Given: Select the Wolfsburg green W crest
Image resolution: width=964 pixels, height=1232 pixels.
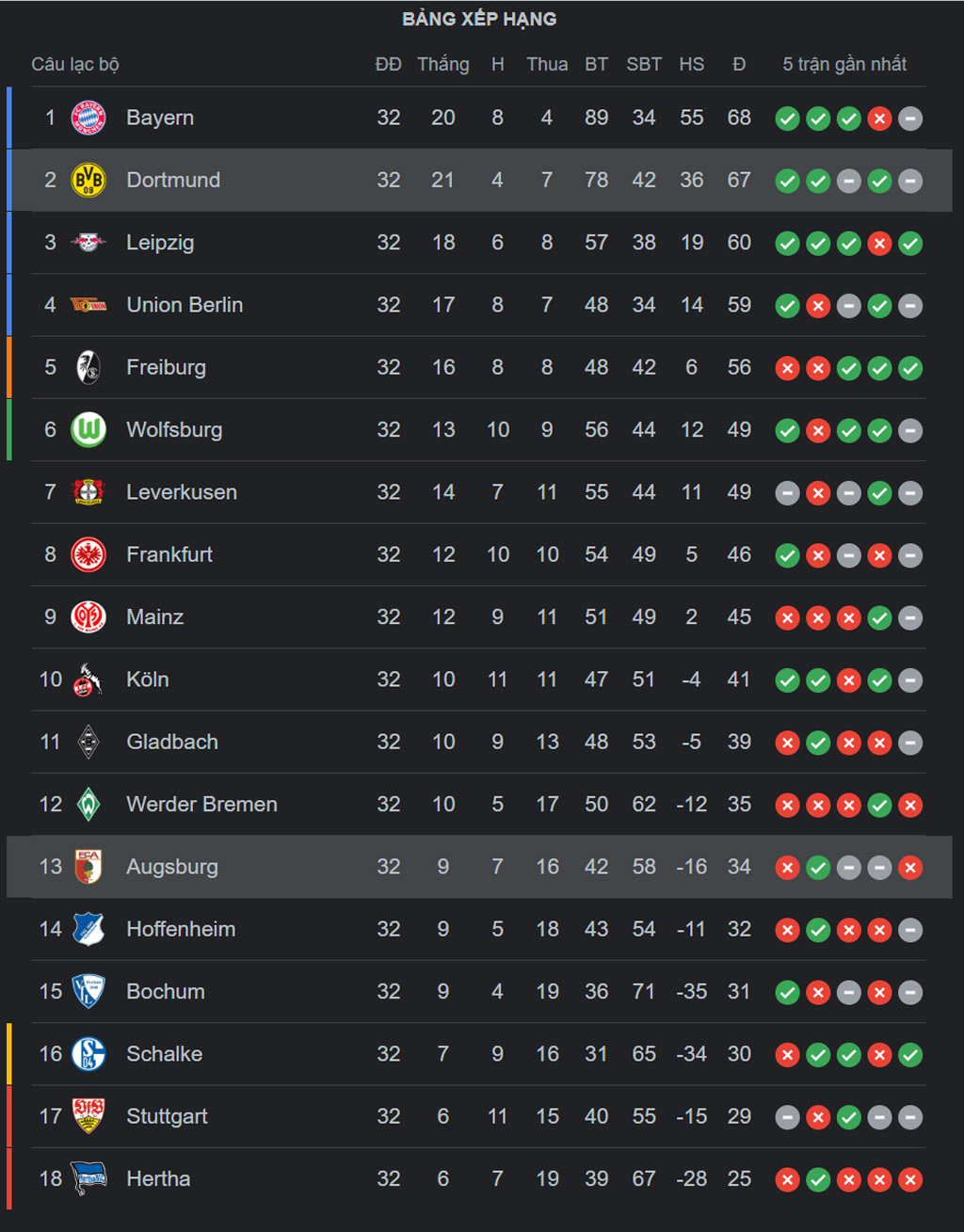Looking at the screenshot, I should (88, 430).
